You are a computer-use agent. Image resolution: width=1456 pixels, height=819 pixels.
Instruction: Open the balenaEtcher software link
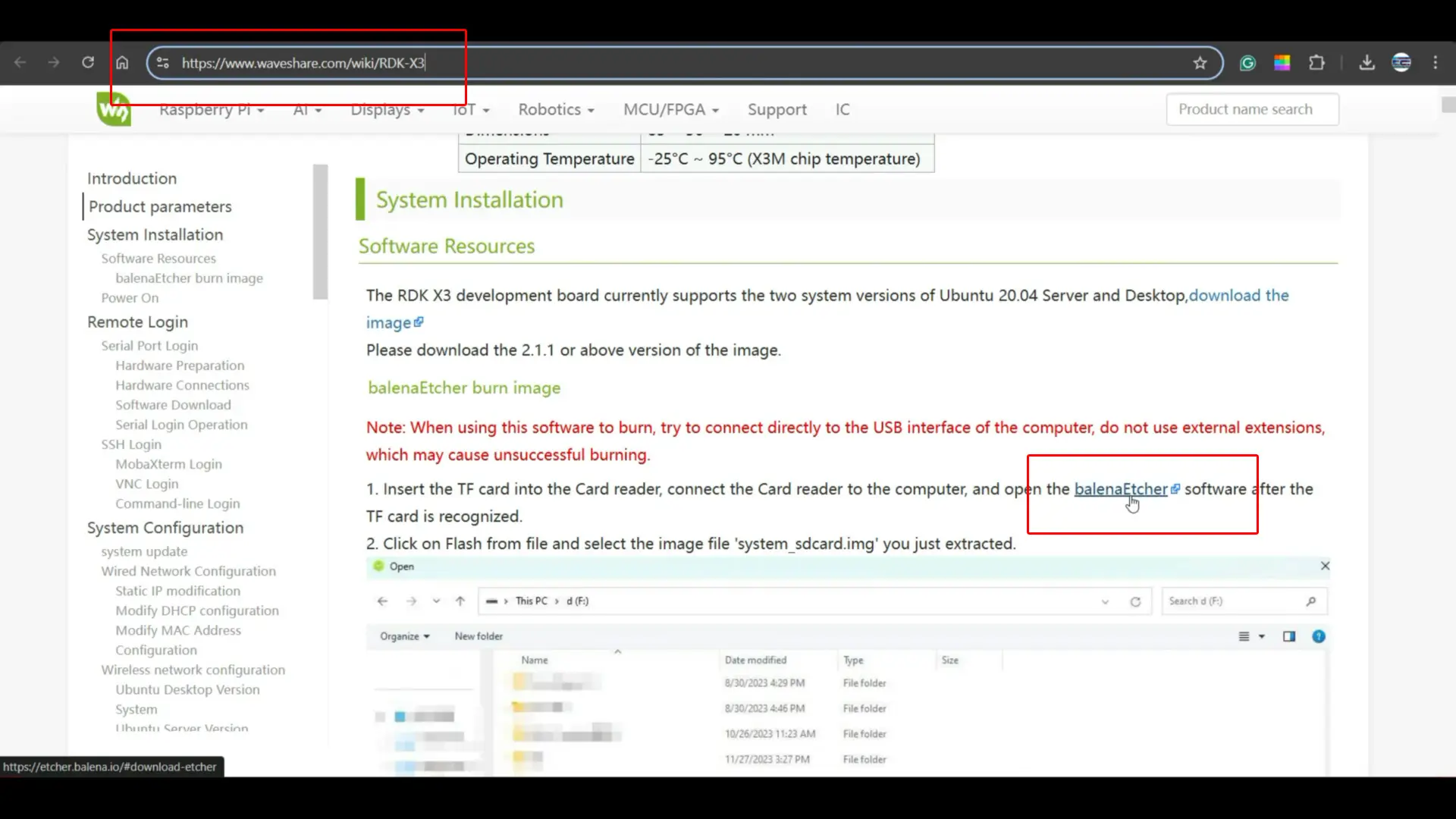tap(1121, 489)
